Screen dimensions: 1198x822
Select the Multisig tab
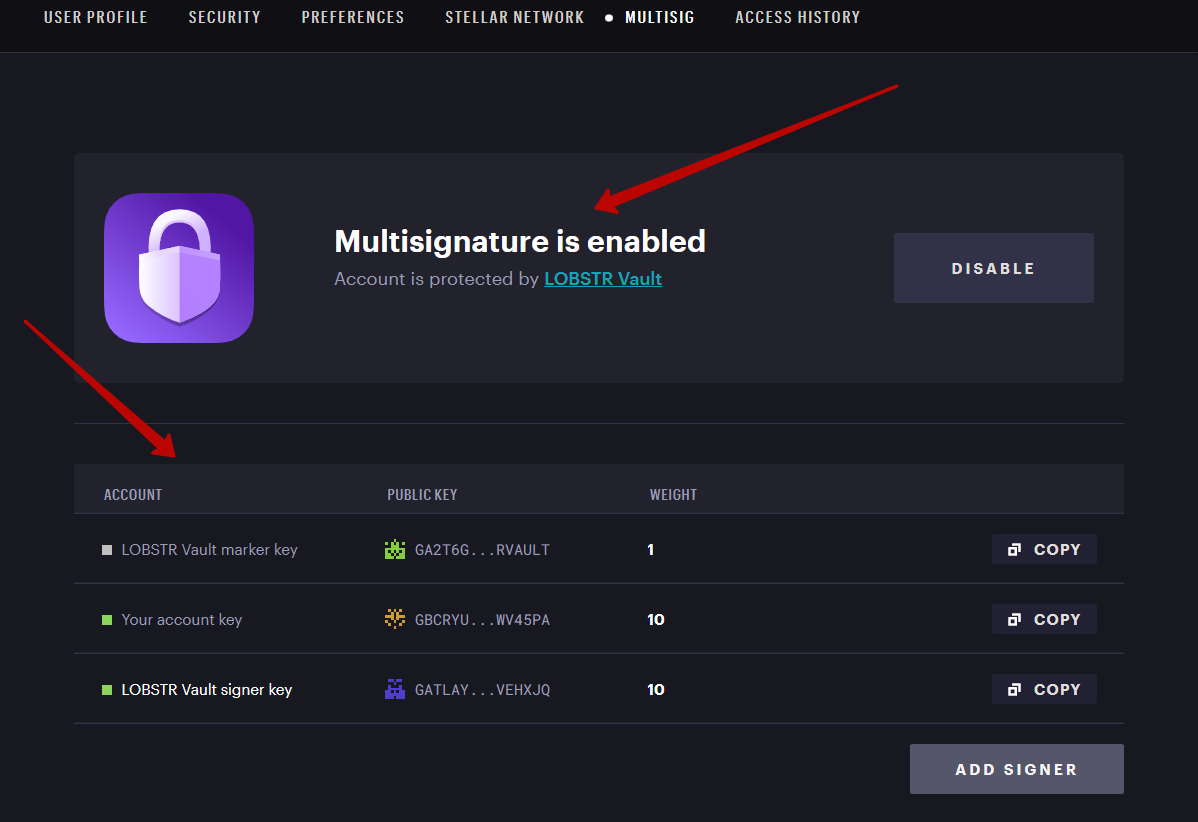coord(659,17)
